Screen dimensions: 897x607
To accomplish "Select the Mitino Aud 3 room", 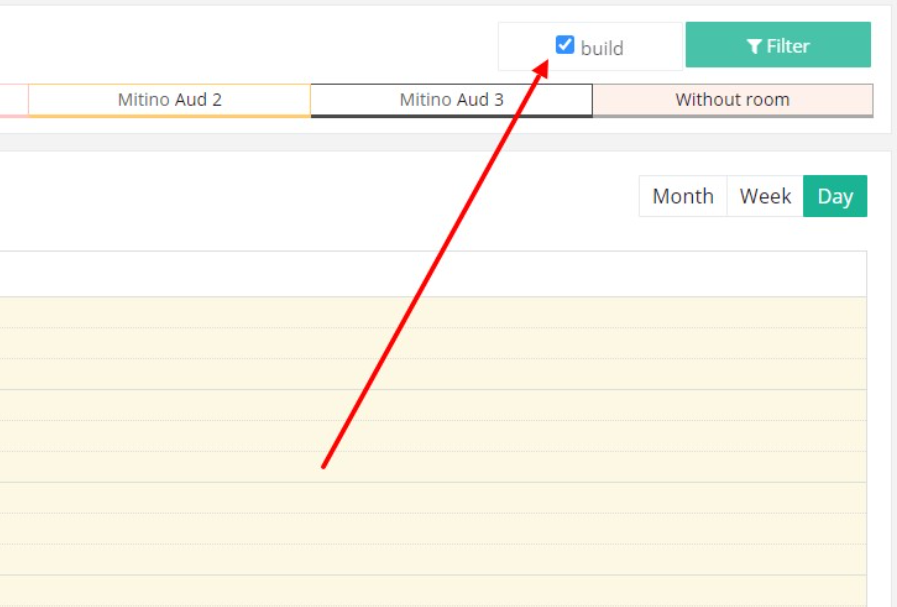I will pos(451,100).
